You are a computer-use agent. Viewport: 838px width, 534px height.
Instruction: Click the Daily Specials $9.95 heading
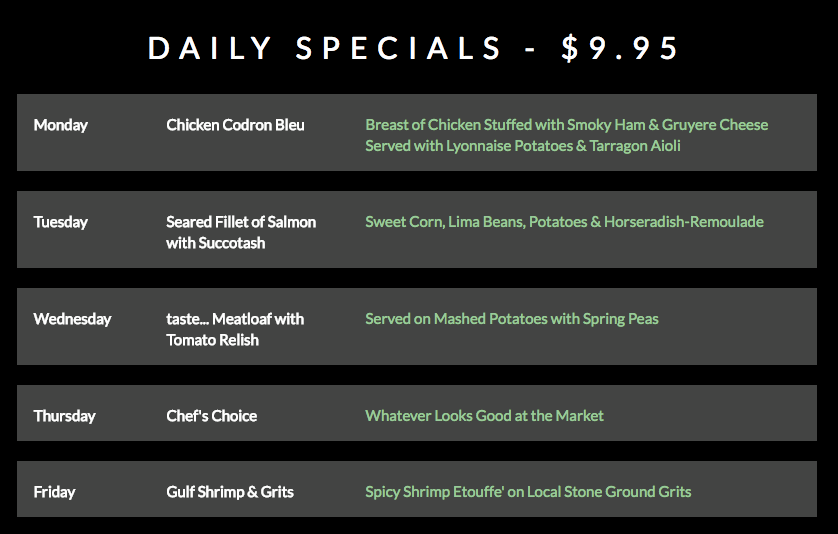pyautogui.click(x=413, y=48)
